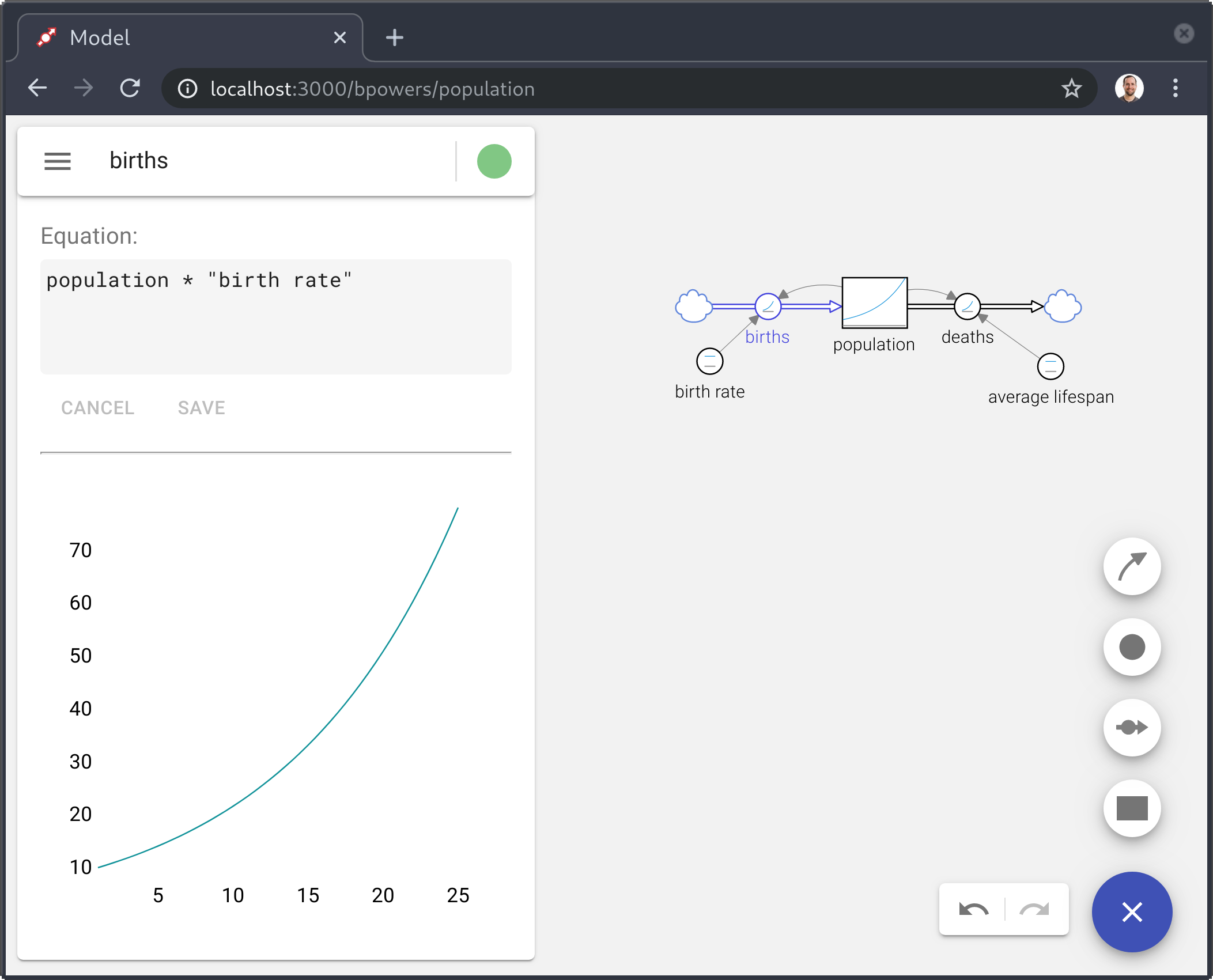Screen dimensions: 1213x980
Task: Close the tool palette with blue X
Action: pos(1132,912)
